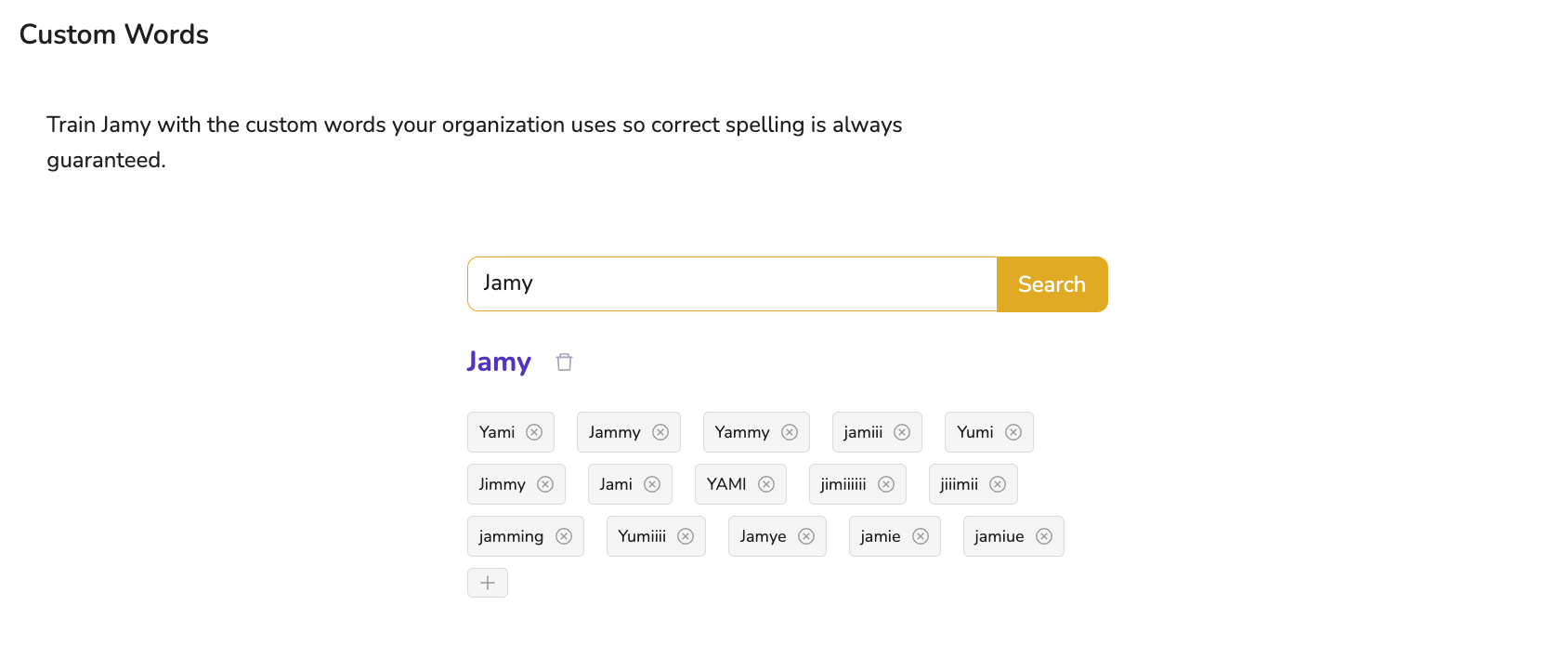
Task: Remove the Yumi variant with its x icon
Action: pyautogui.click(x=1013, y=432)
